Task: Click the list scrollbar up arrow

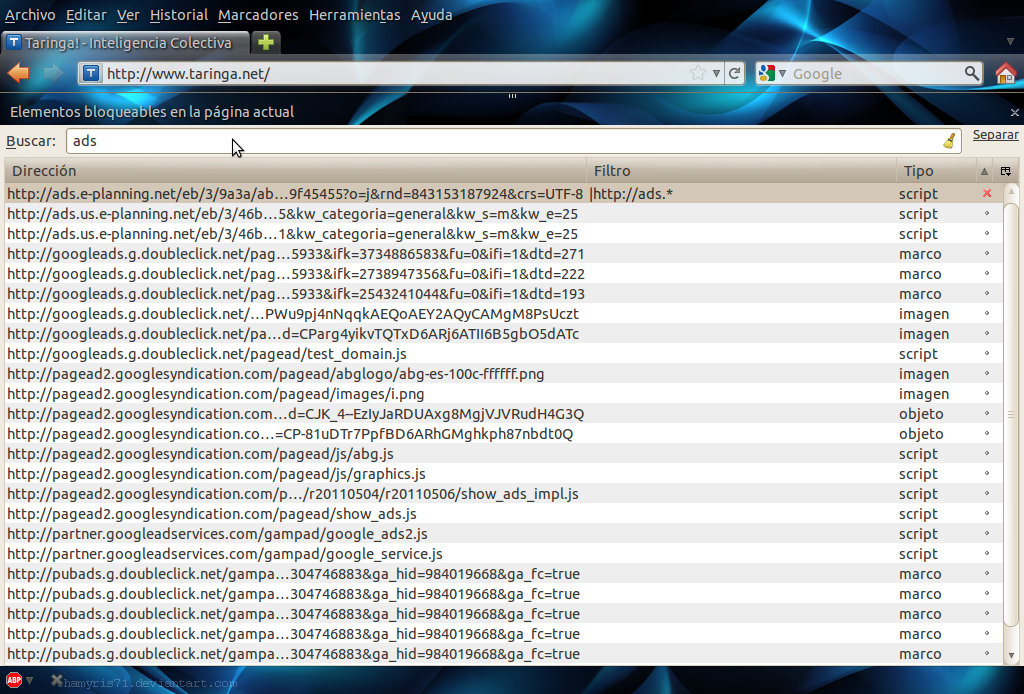Action: point(1011,191)
